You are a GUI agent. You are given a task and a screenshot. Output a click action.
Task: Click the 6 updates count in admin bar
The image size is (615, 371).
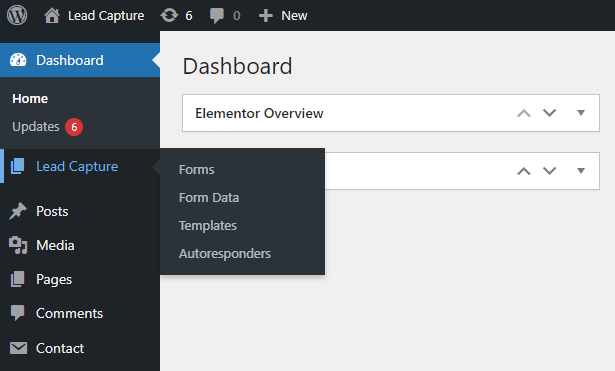point(189,16)
